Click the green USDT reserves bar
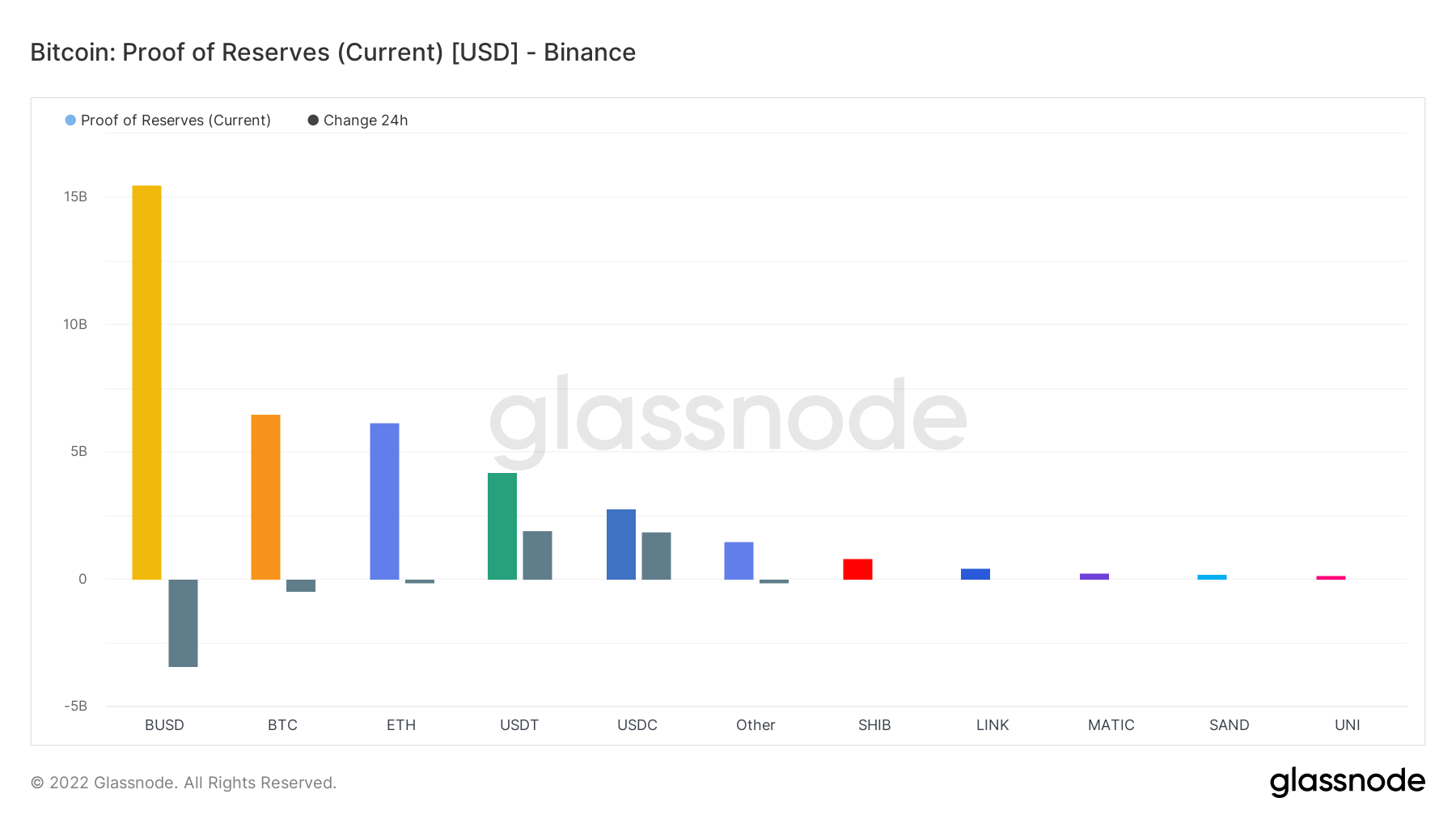Viewport: 1456px width, 819px height. click(x=502, y=526)
